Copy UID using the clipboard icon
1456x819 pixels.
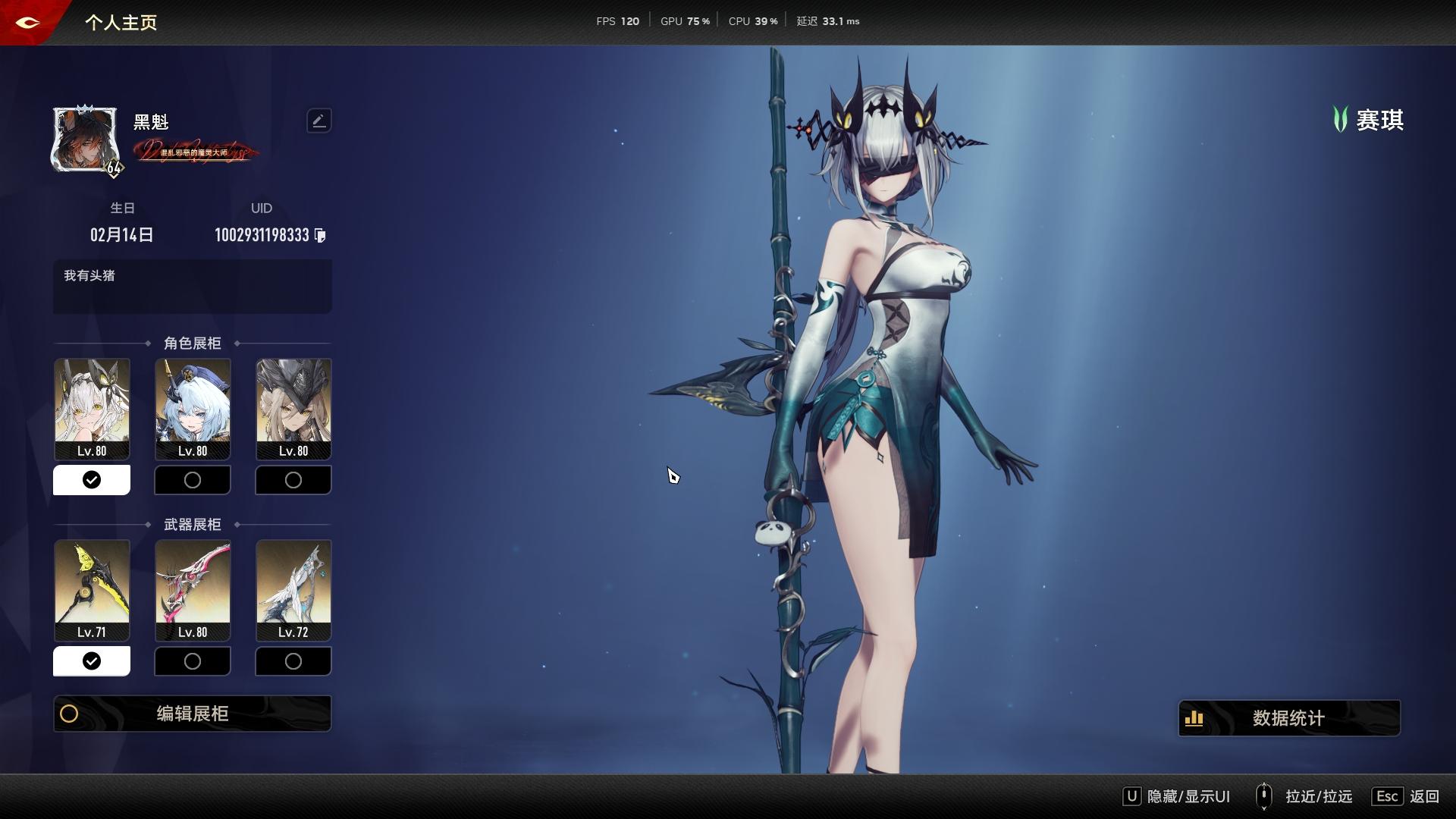320,236
